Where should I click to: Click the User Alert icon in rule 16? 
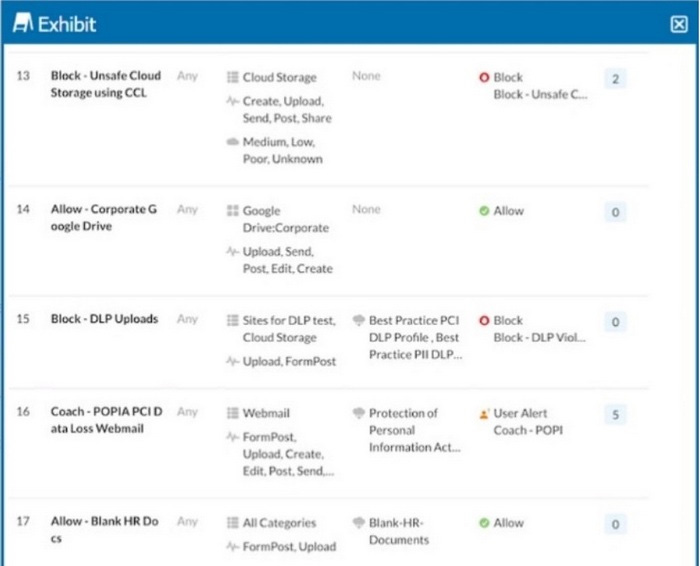pos(484,414)
